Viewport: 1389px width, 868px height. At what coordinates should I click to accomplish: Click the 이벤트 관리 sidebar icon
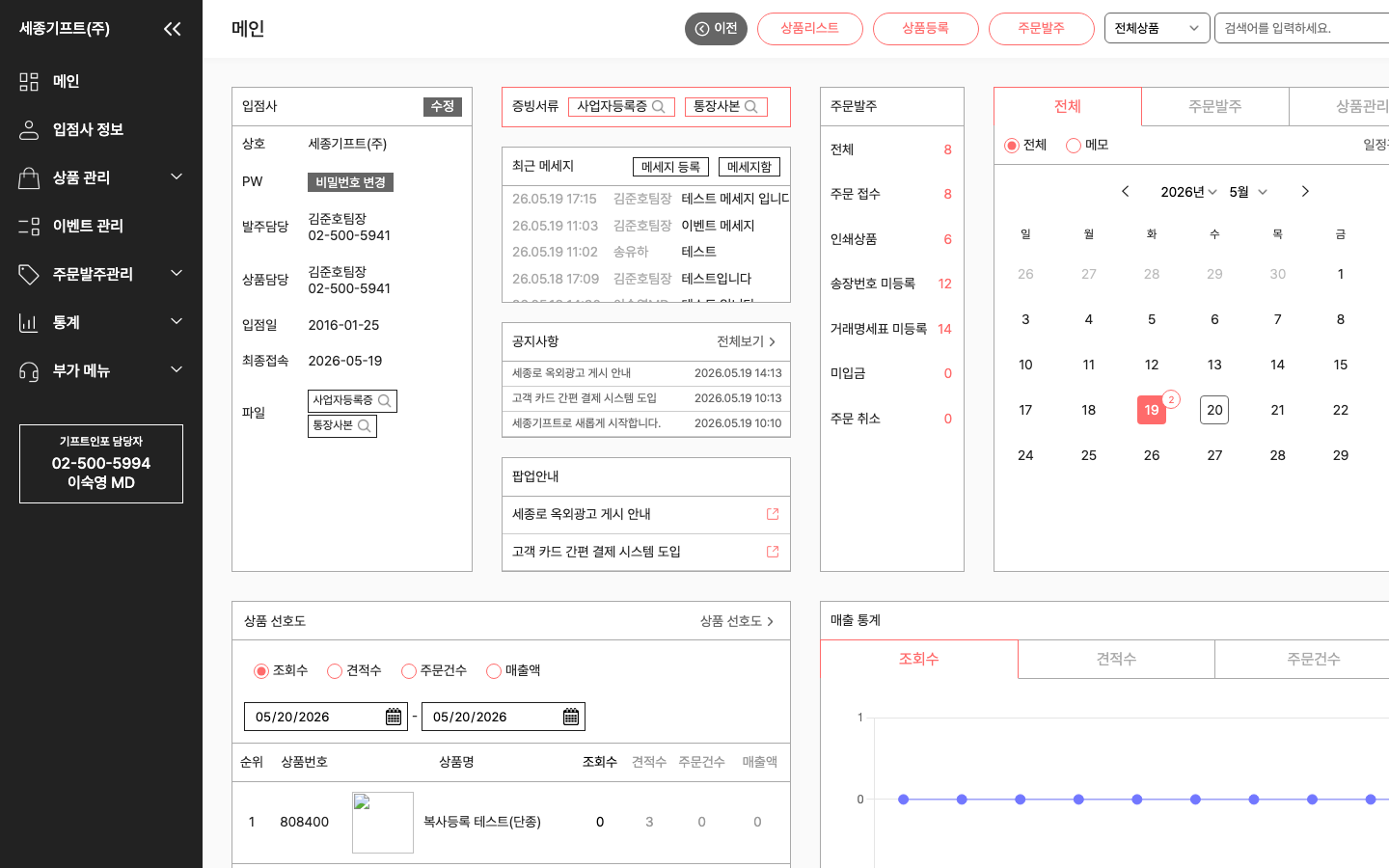pyautogui.click(x=29, y=227)
